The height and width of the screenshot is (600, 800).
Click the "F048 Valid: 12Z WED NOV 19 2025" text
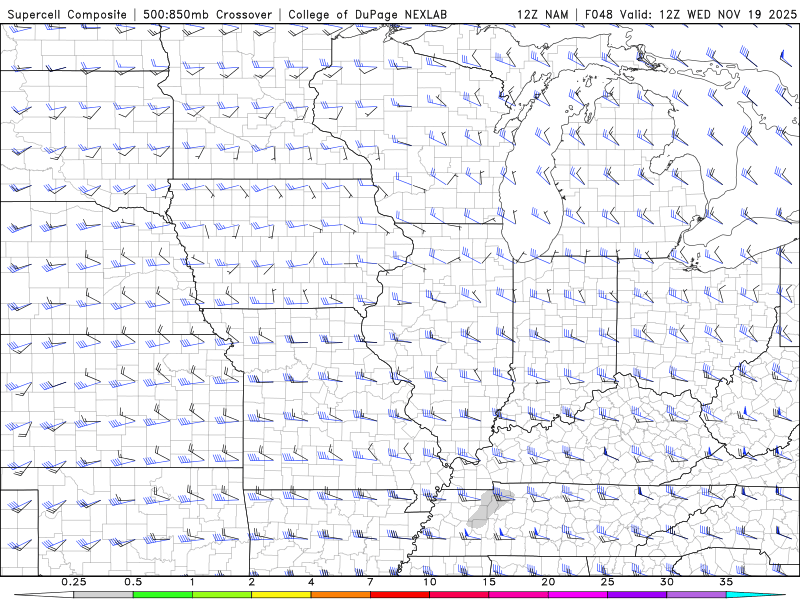tap(690, 14)
